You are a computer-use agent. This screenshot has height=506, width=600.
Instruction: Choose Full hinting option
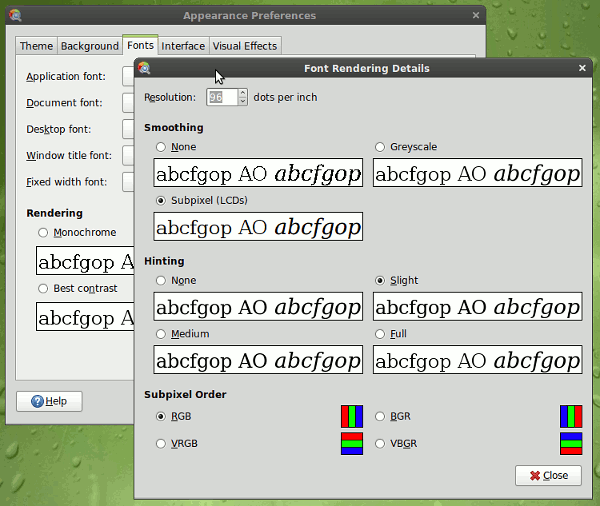point(380,334)
